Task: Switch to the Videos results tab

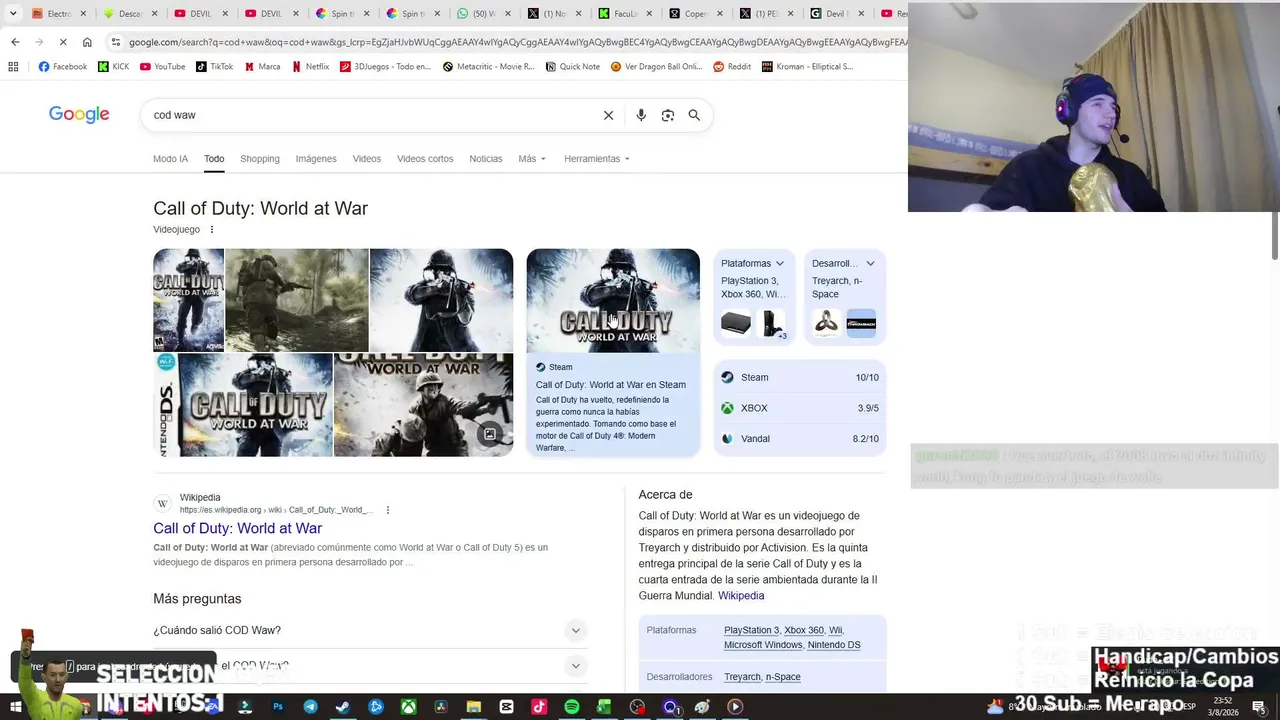Action: coord(367,159)
